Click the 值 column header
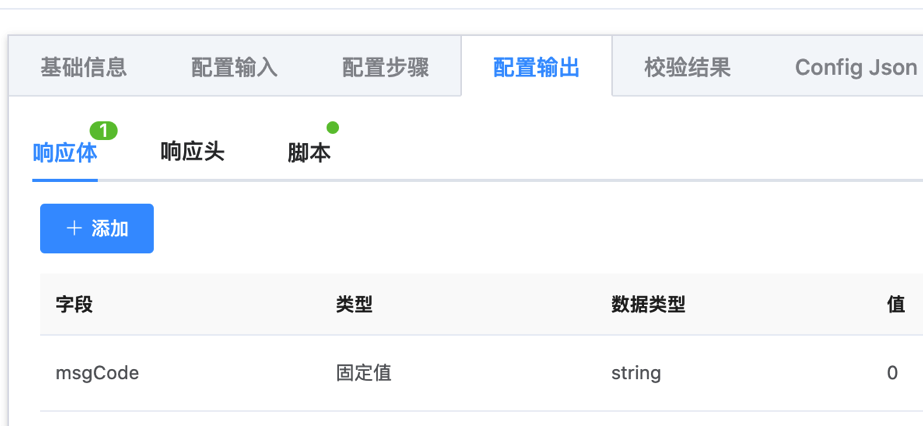Viewport: 923px width, 426px height. pos(896,305)
